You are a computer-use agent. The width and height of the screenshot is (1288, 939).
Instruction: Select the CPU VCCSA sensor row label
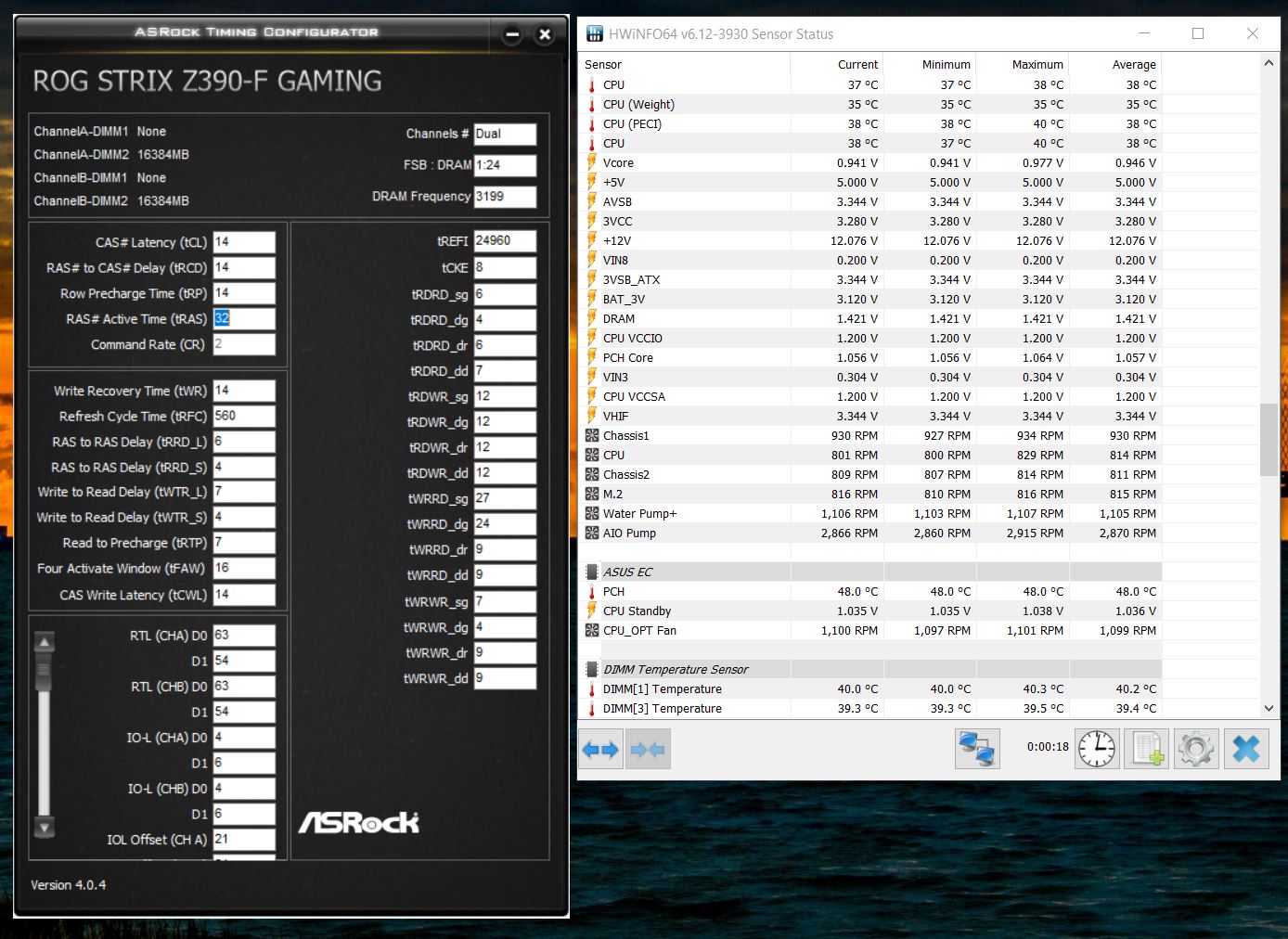pyautogui.click(x=634, y=397)
